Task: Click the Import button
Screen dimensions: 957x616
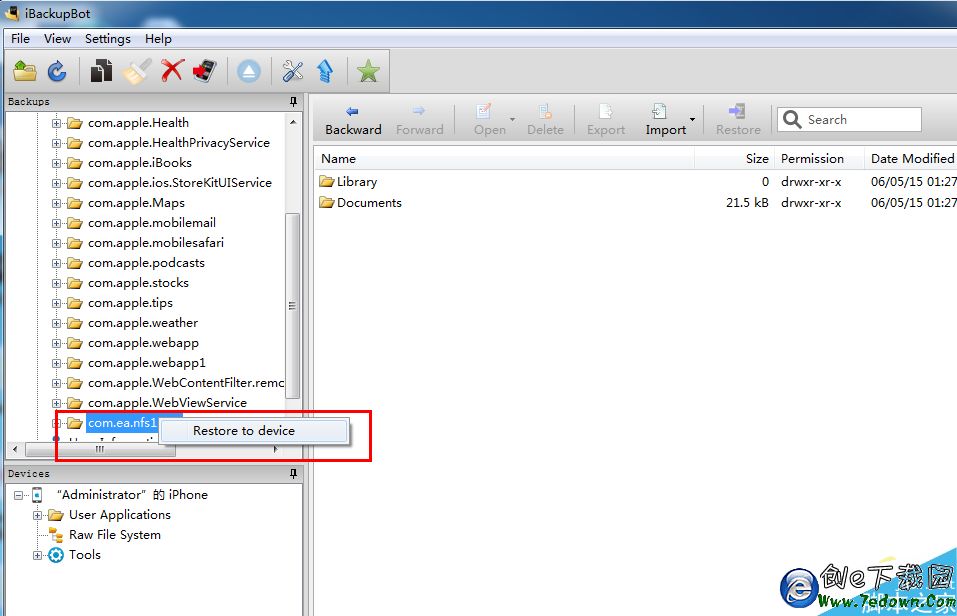Action: 665,120
